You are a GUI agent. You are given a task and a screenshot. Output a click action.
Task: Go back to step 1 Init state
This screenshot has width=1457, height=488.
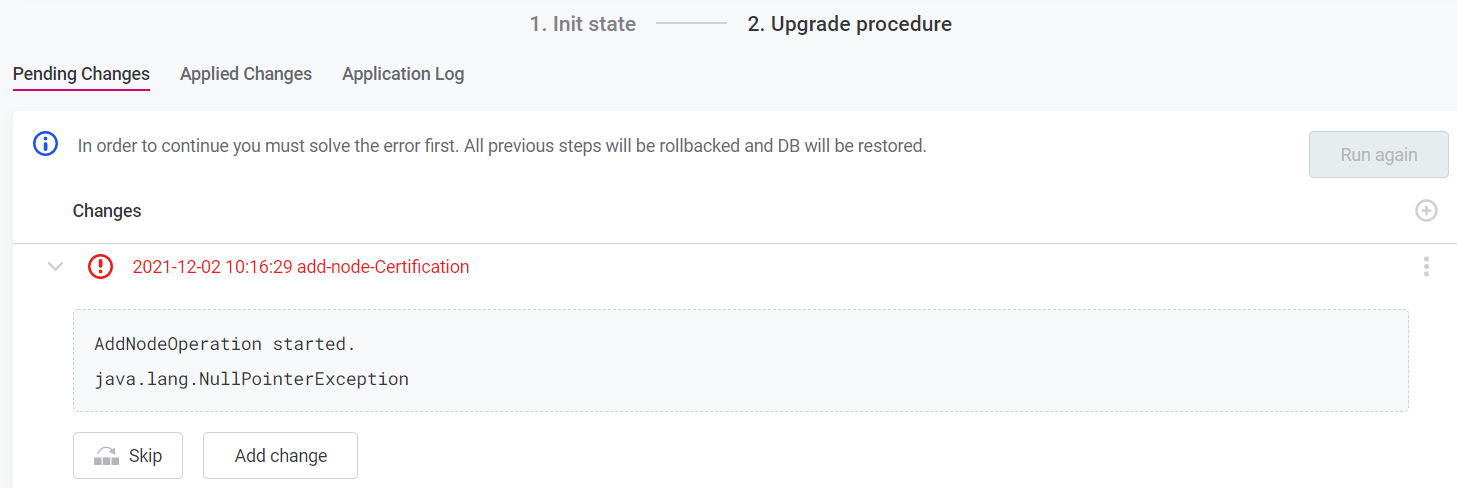583,24
